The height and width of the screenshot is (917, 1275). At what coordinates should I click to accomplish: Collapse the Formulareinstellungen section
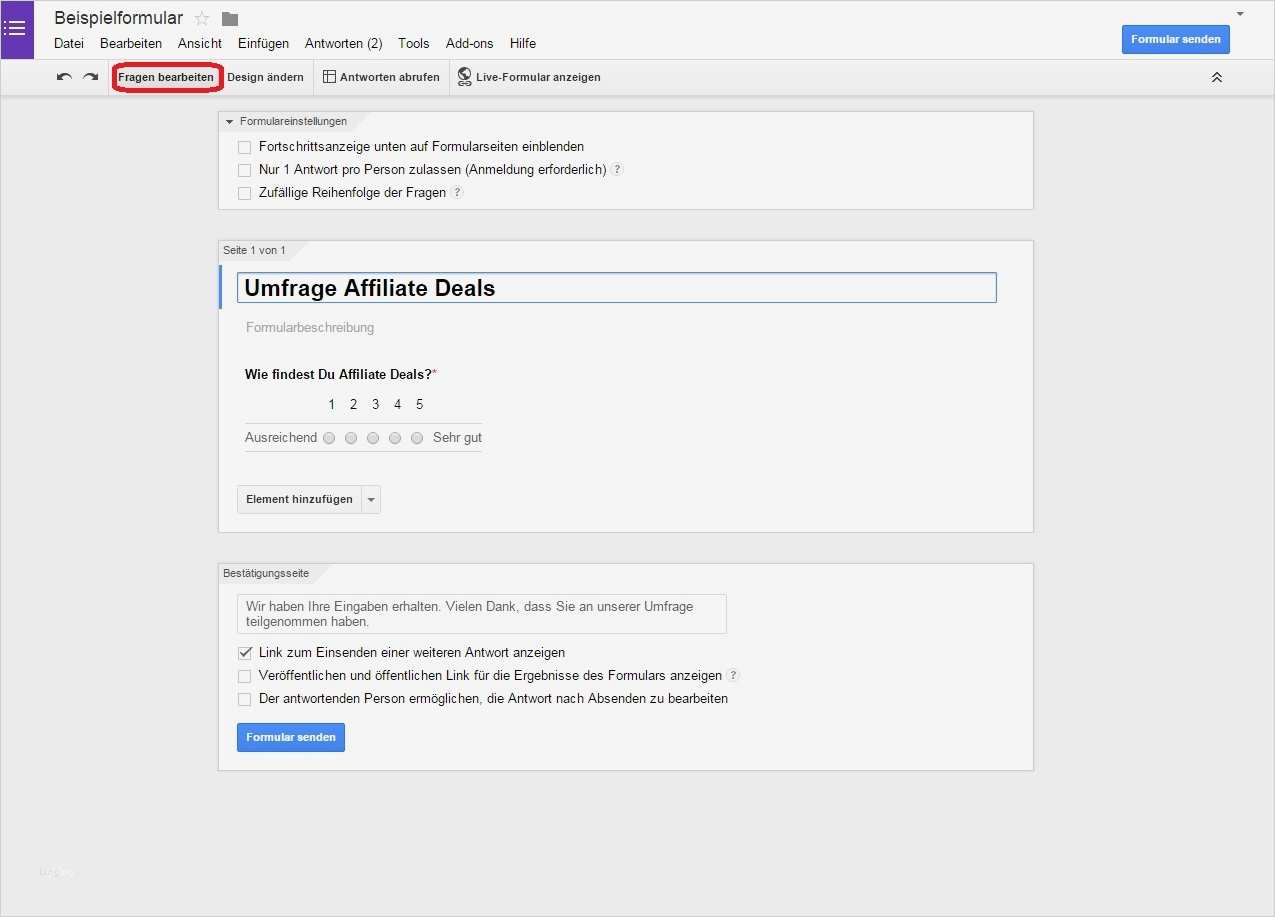click(231, 120)
